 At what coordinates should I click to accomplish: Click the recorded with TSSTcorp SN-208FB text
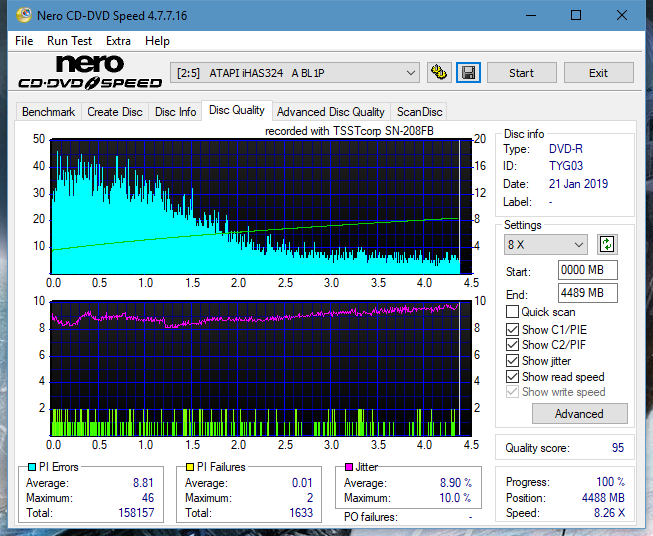pyautogui.click(x=349, y=131)
